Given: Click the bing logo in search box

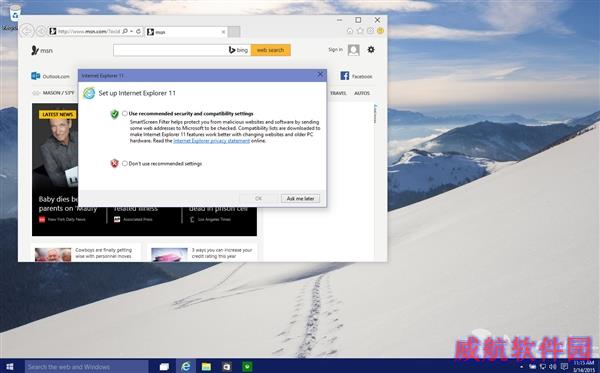Looking at the screenshot, I should (x=238, y=50).
